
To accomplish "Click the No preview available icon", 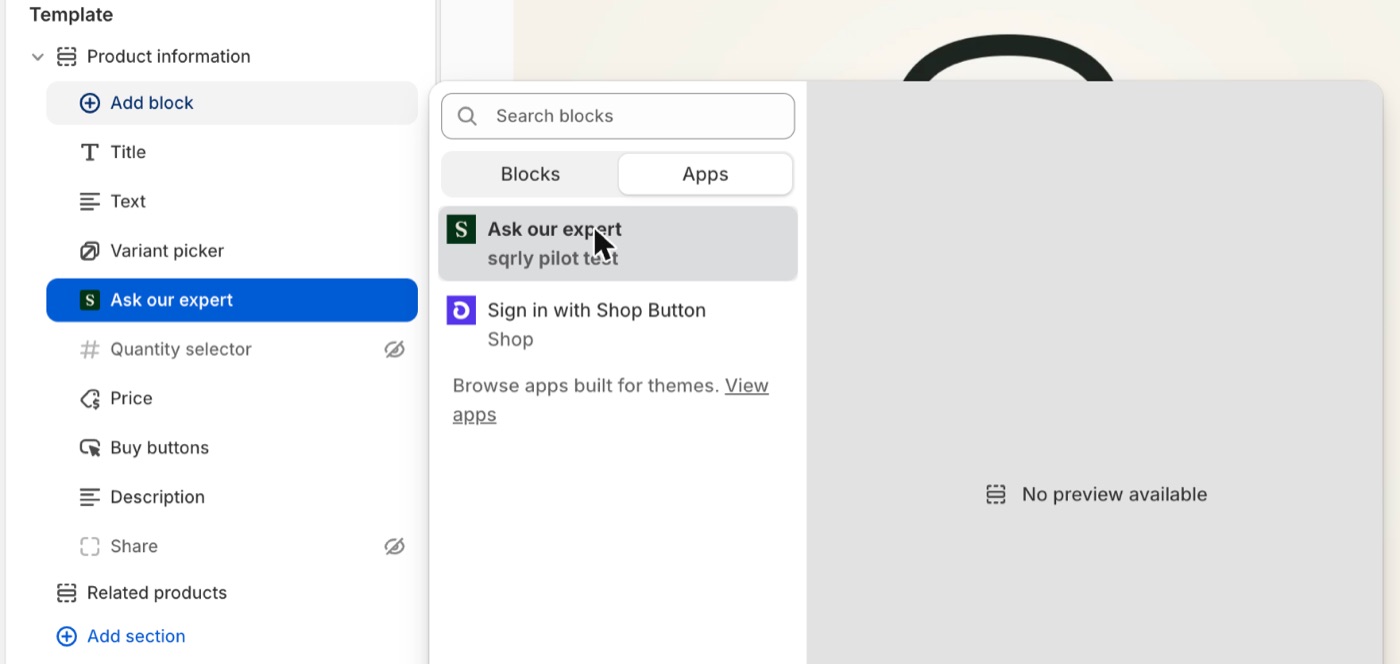I will click(996, 494).
